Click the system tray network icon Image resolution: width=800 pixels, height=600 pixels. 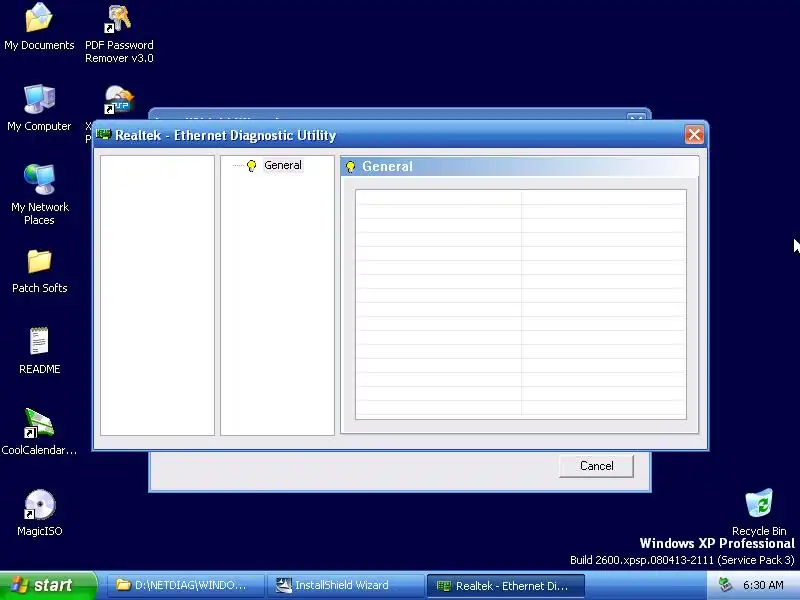725,585
